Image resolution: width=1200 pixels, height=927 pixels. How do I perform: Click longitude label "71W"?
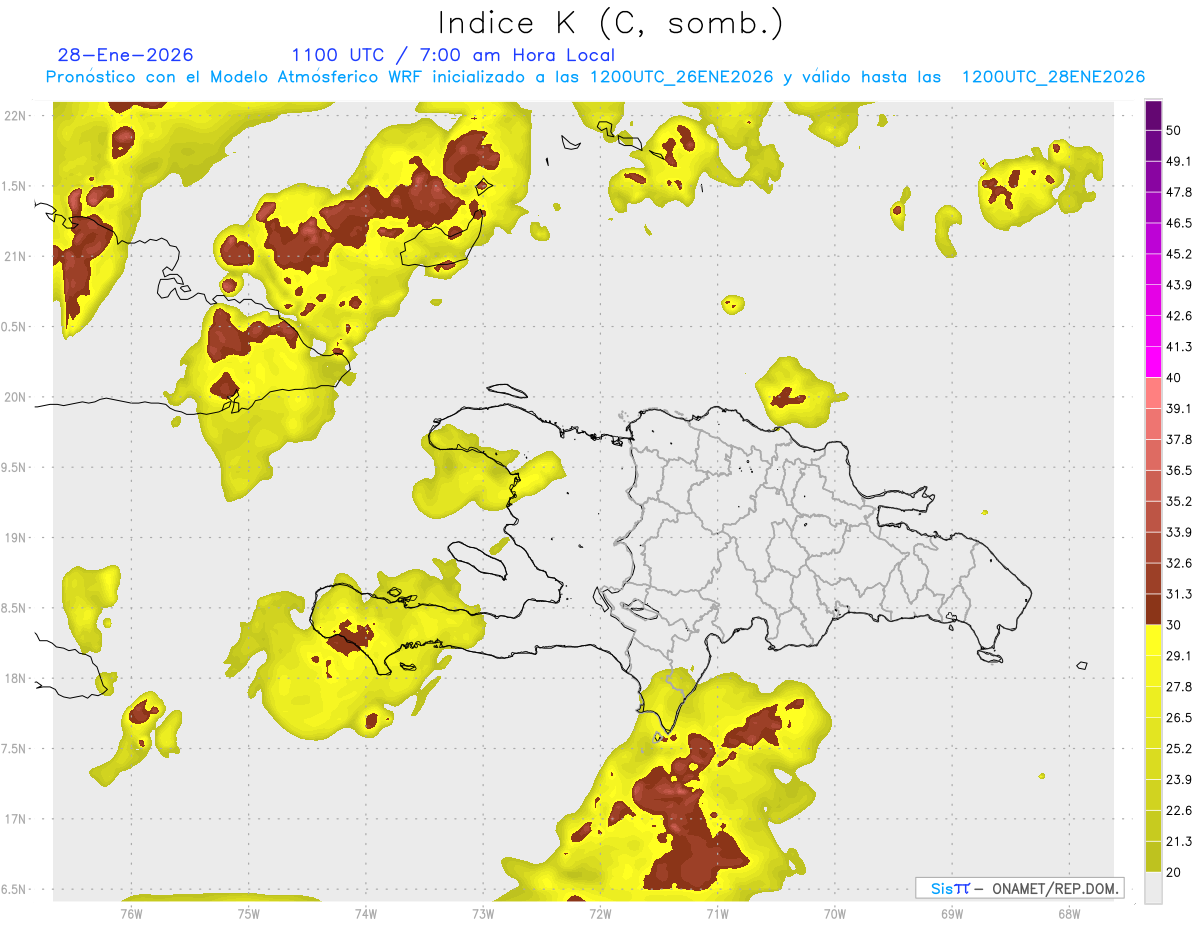[717, 913]
